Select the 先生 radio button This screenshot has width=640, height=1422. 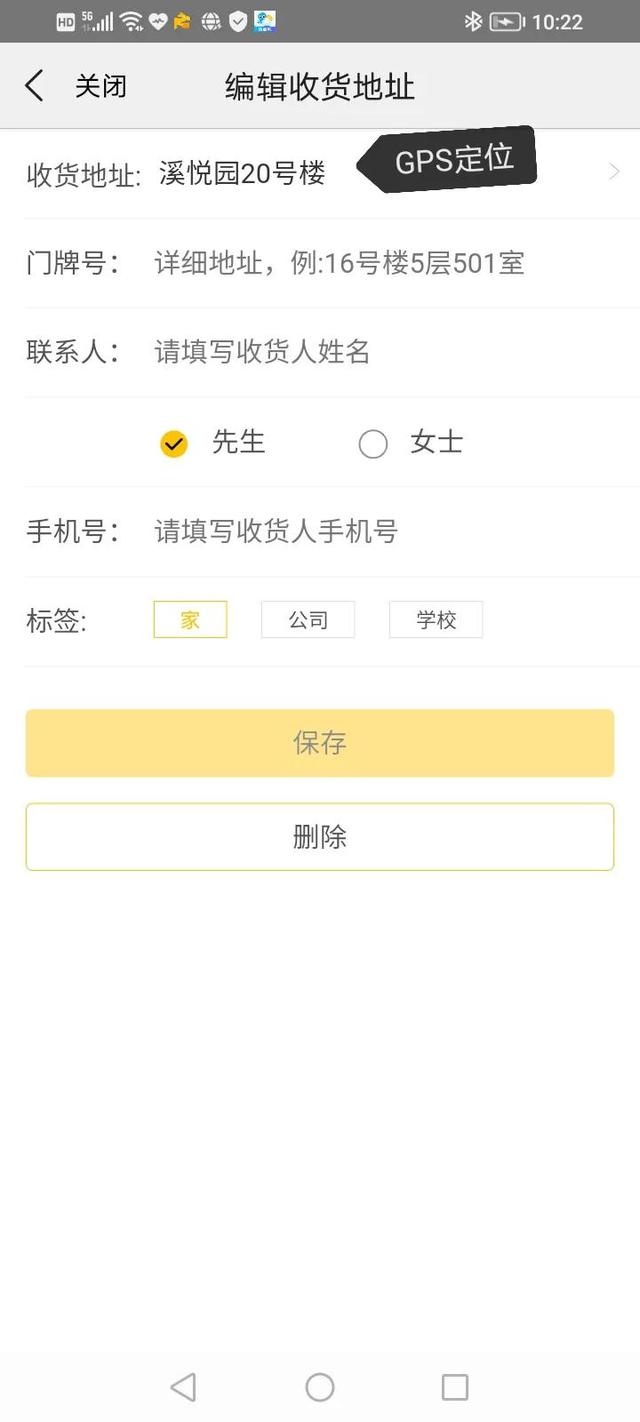pos(173,443)
